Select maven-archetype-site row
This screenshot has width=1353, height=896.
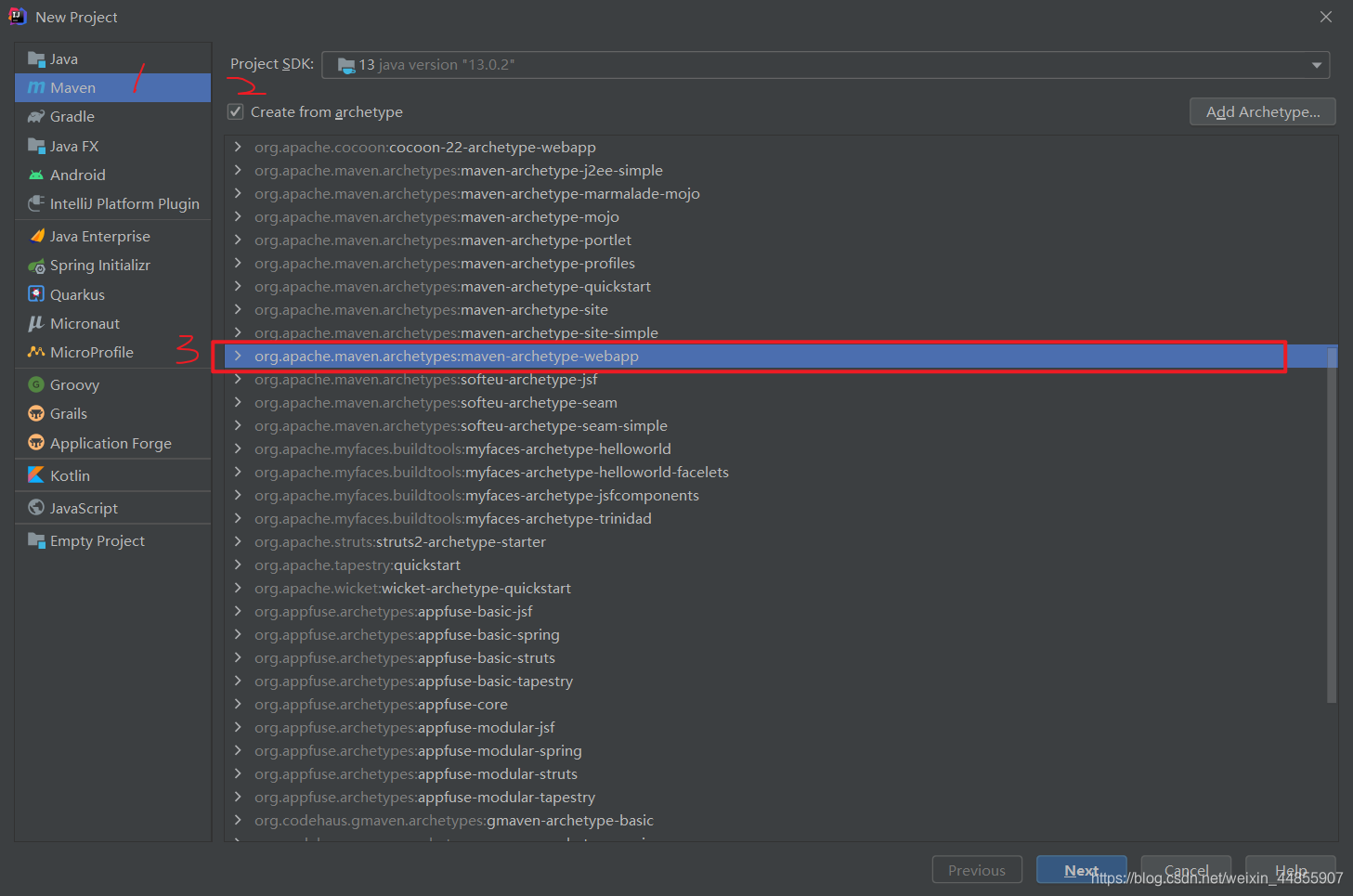[780, 309]
